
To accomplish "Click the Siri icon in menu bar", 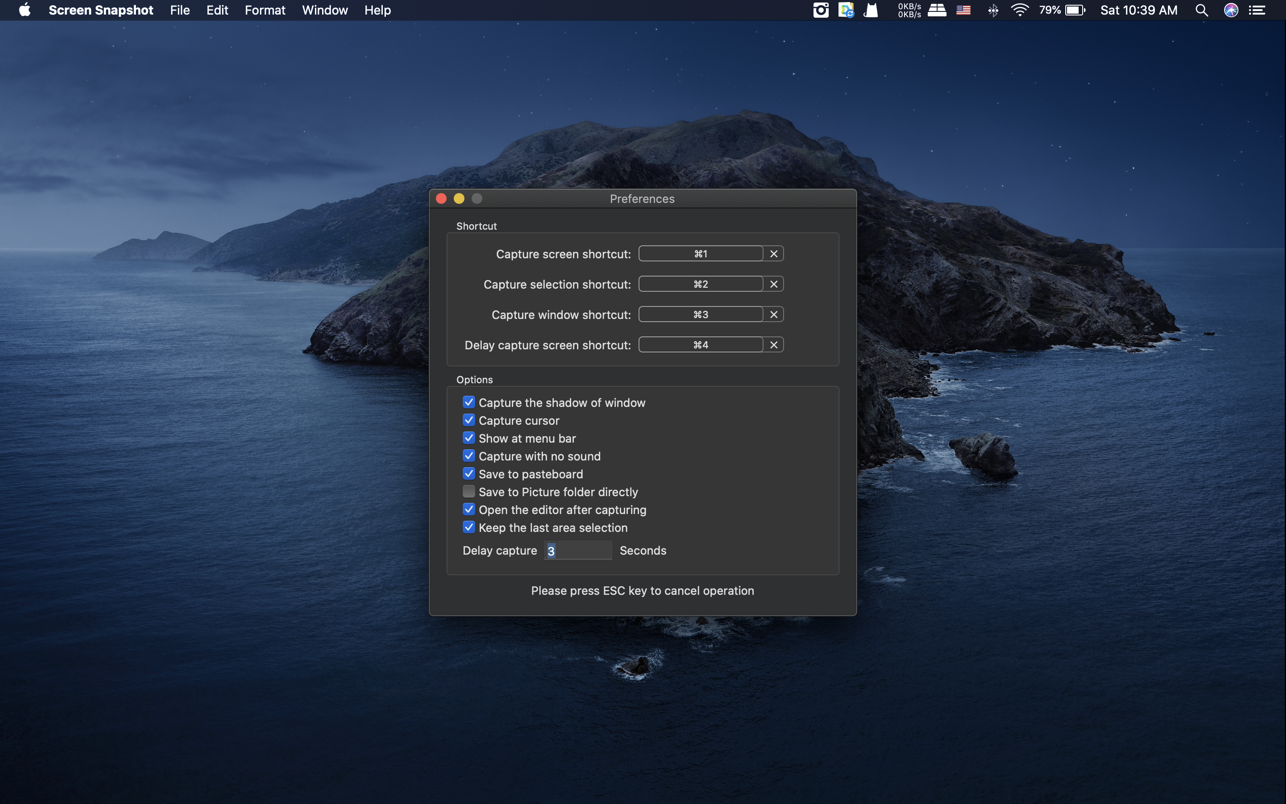I will tap(1230, 10).
